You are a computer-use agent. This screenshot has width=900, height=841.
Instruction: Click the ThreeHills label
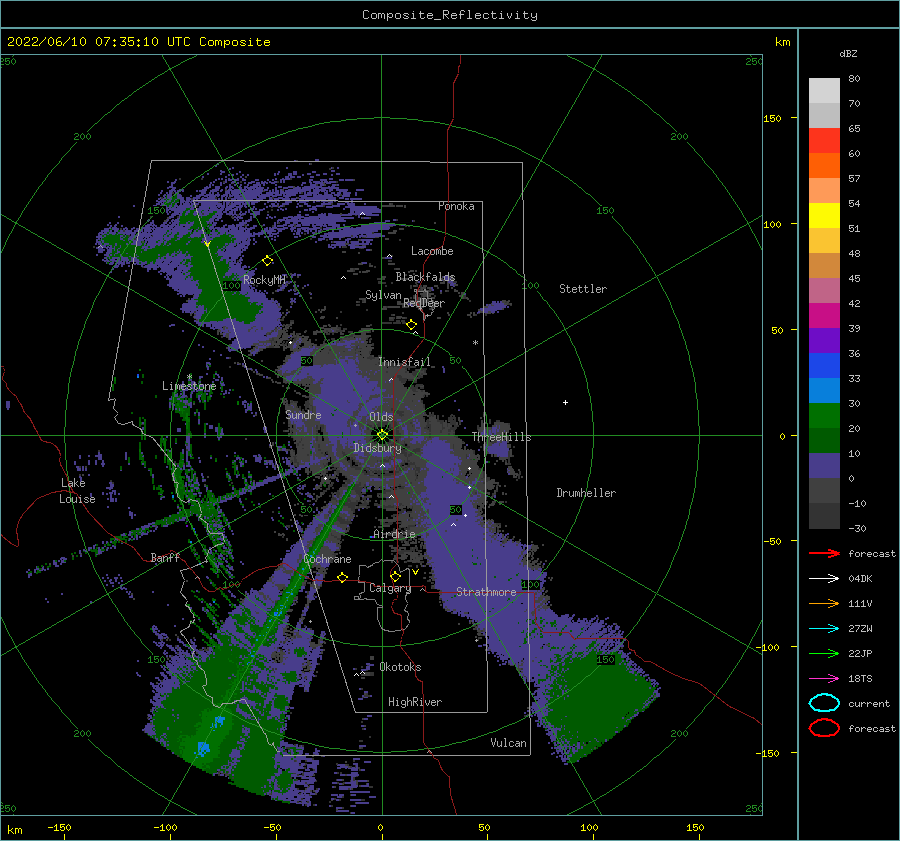click(501, 437)
